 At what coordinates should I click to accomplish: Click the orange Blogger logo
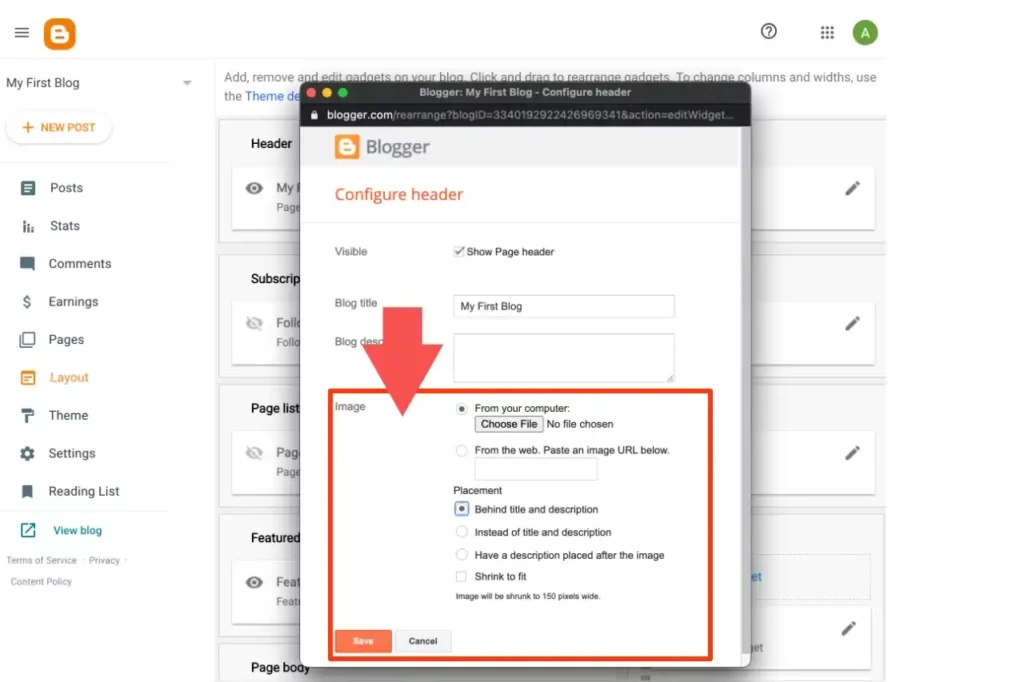[59, 33]
